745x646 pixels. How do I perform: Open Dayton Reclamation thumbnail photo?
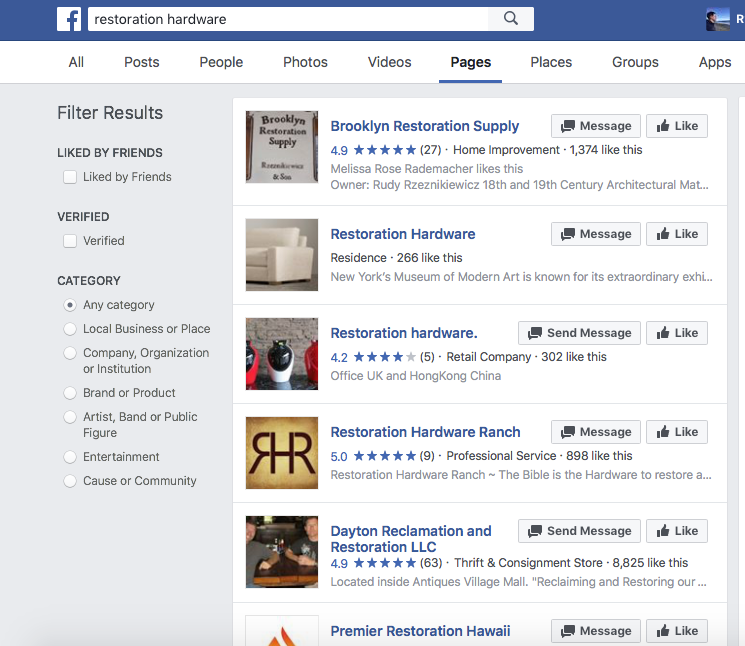[x=282, y=552]
